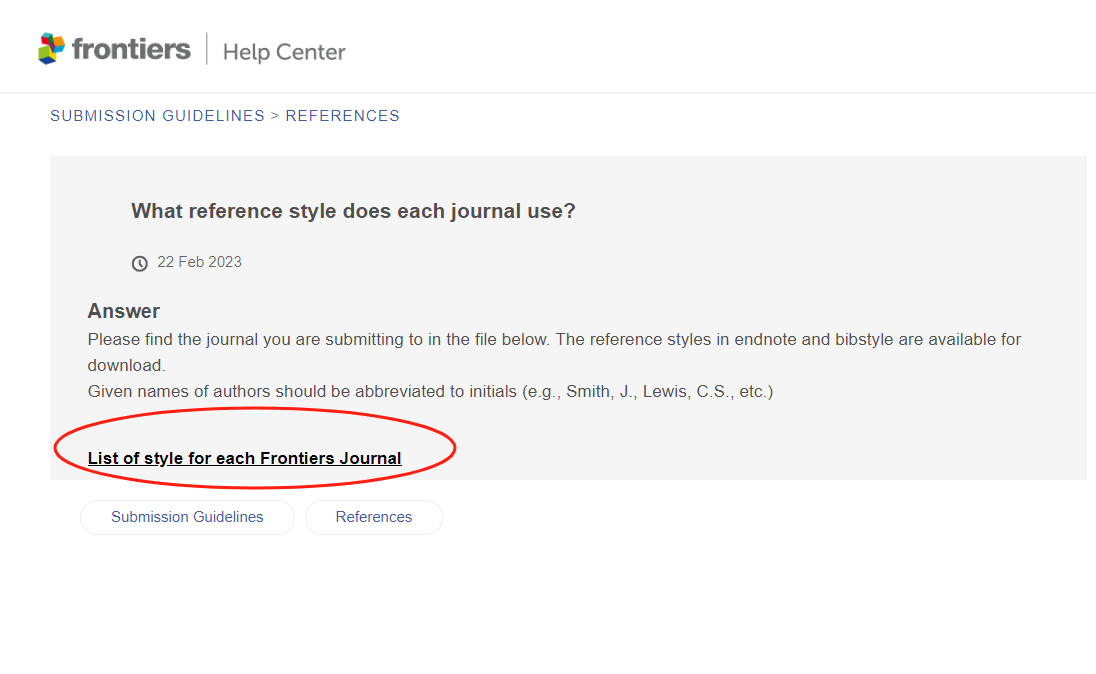Open the 'frontiers' wordmark in header
This screenshot has width=1096, height=674.
coord(131,49)
